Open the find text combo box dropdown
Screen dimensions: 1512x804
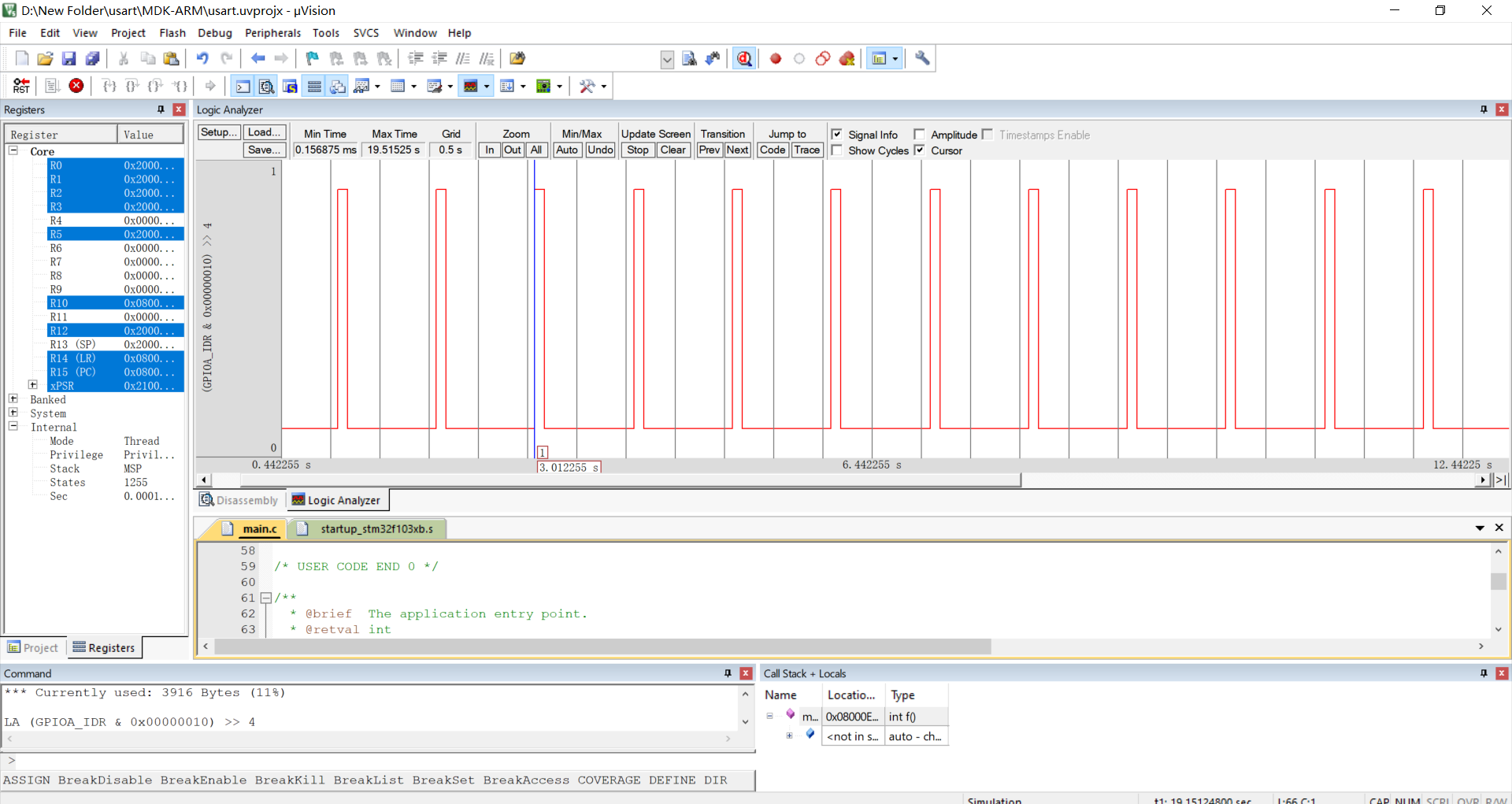click(667, 59)
